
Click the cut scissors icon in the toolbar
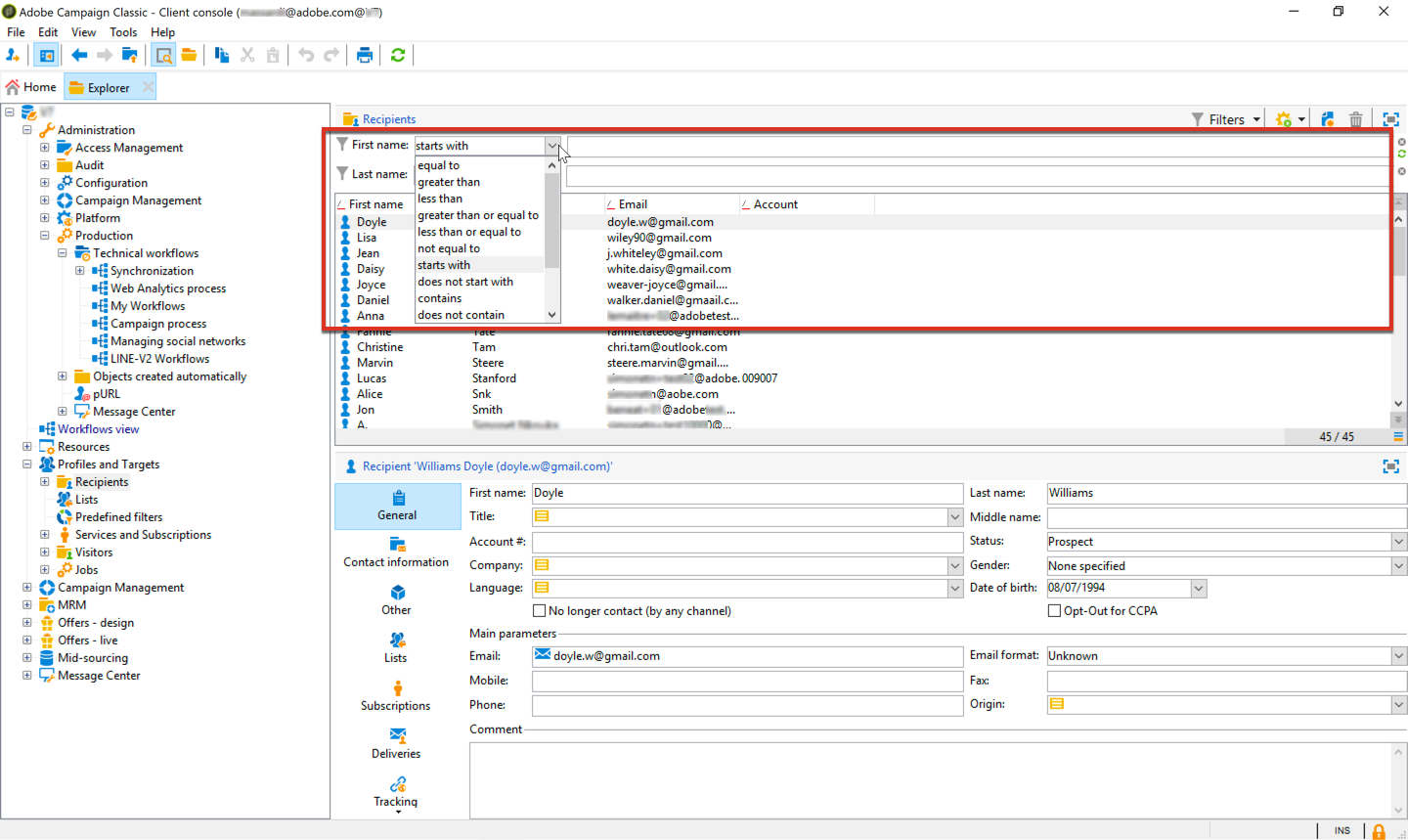pyautogui.click(x=247, y=55)
